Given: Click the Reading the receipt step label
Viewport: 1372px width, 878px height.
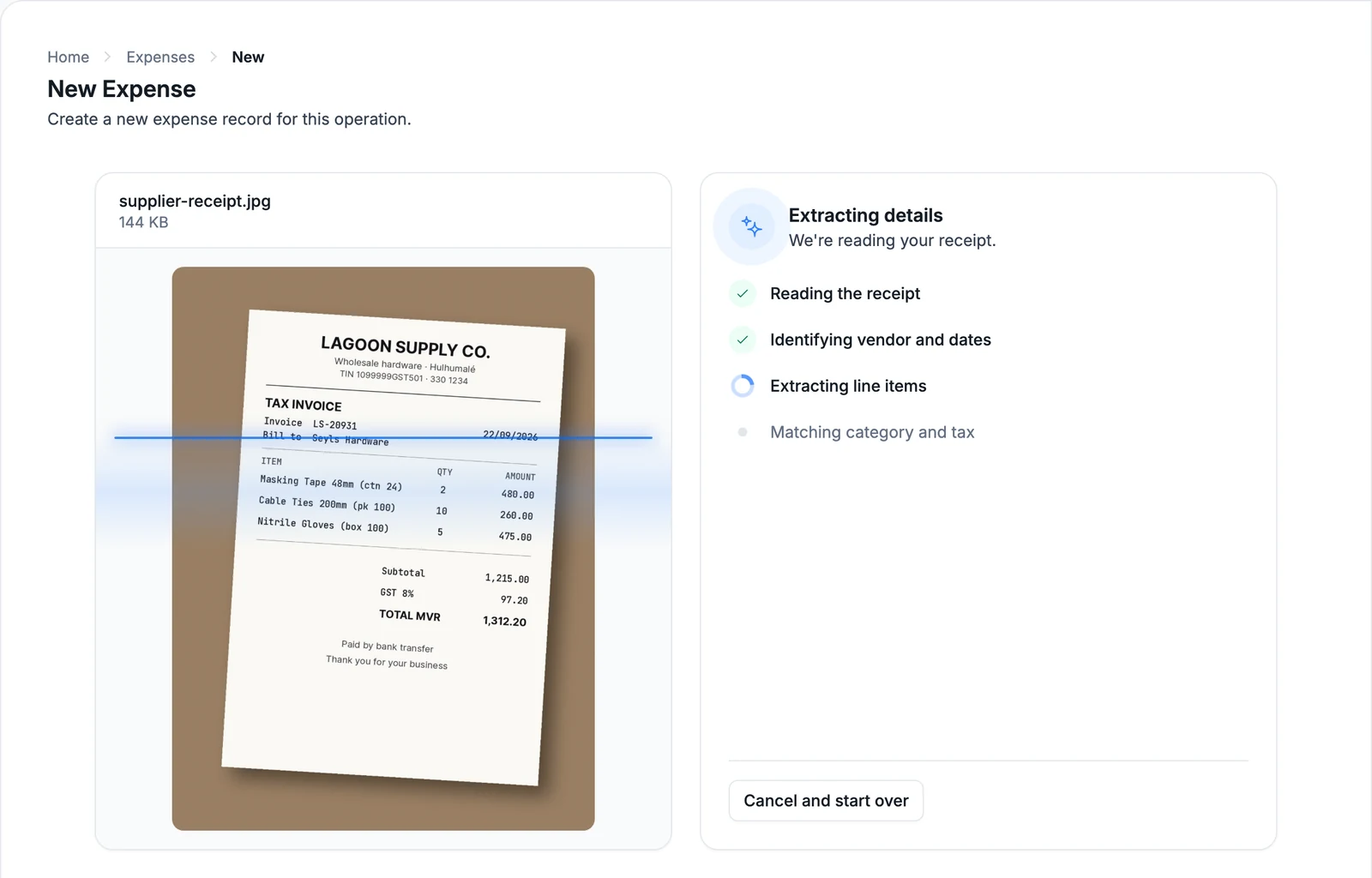Looking at the screenshot, I should 845,293.
